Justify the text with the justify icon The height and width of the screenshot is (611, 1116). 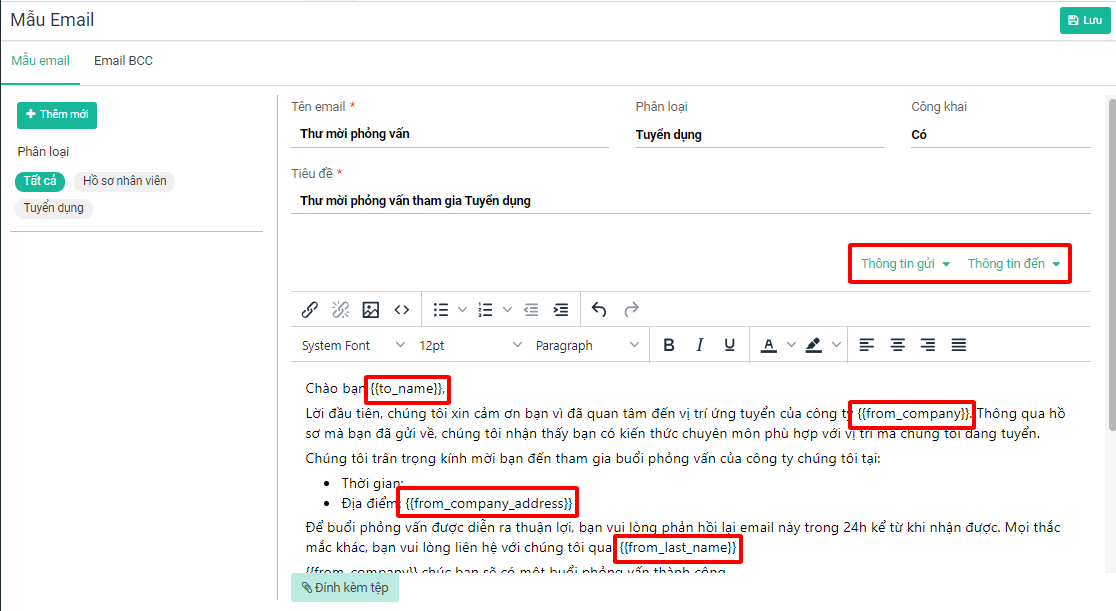(958, 345)
